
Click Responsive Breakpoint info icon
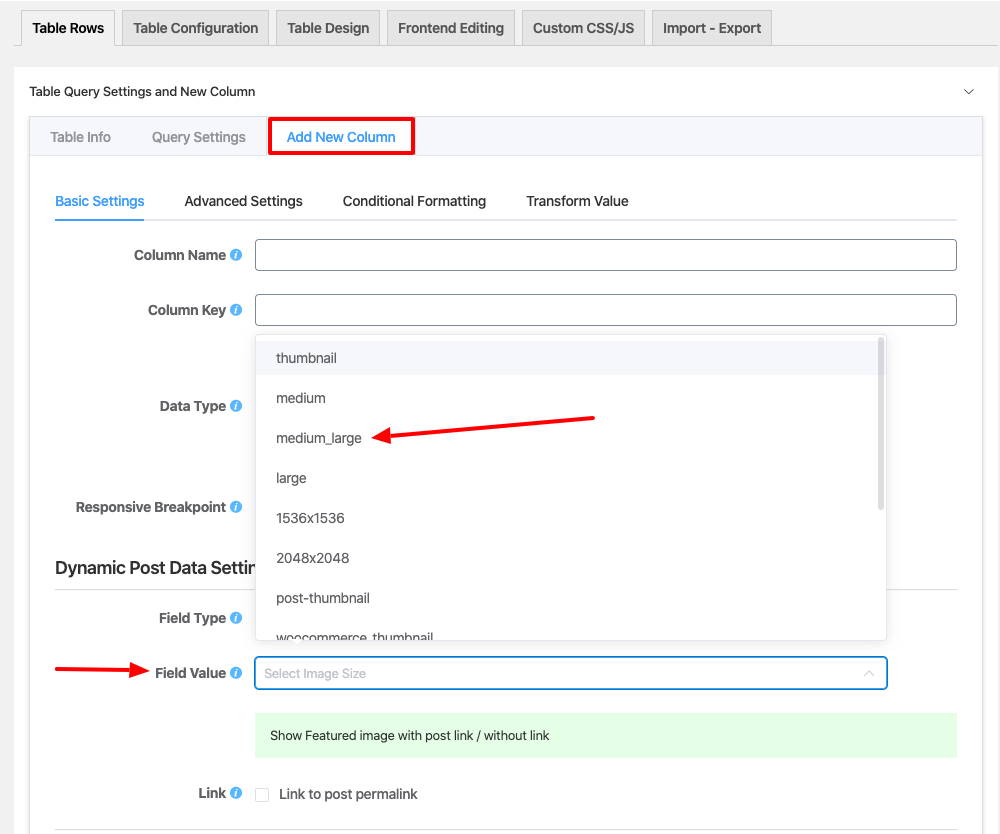(236, 507)
